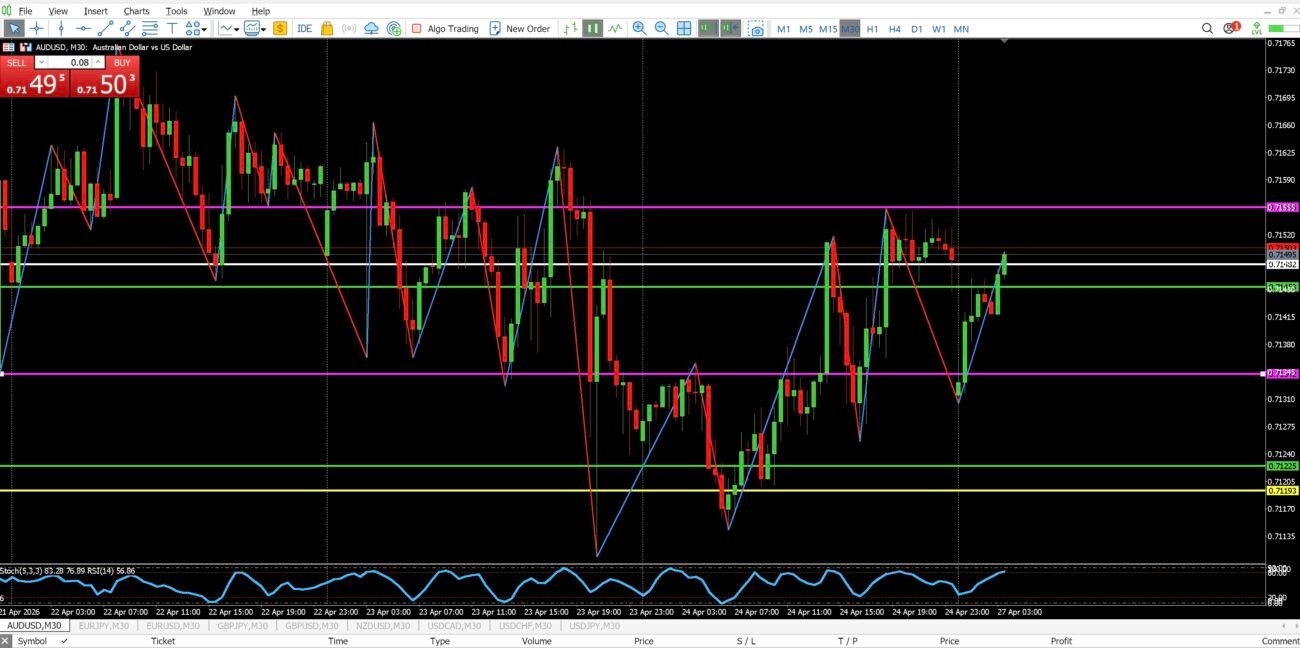Image resolution: width=1300 pixels, height=648 pixels.
Task: Take a chart screenshot with camera icon
Action: pos(757,29)
